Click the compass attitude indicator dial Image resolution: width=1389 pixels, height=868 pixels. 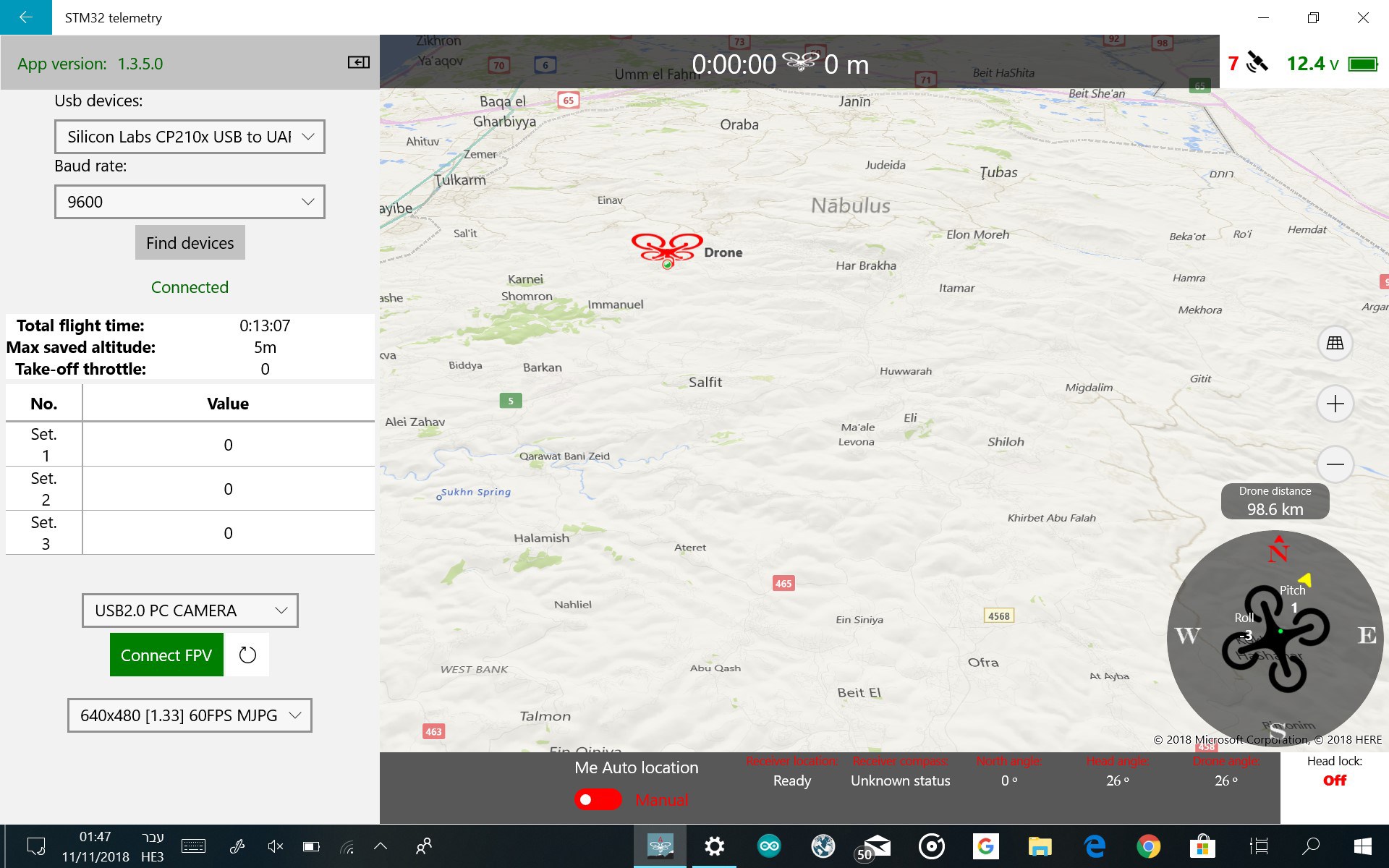coord(1275,637)
